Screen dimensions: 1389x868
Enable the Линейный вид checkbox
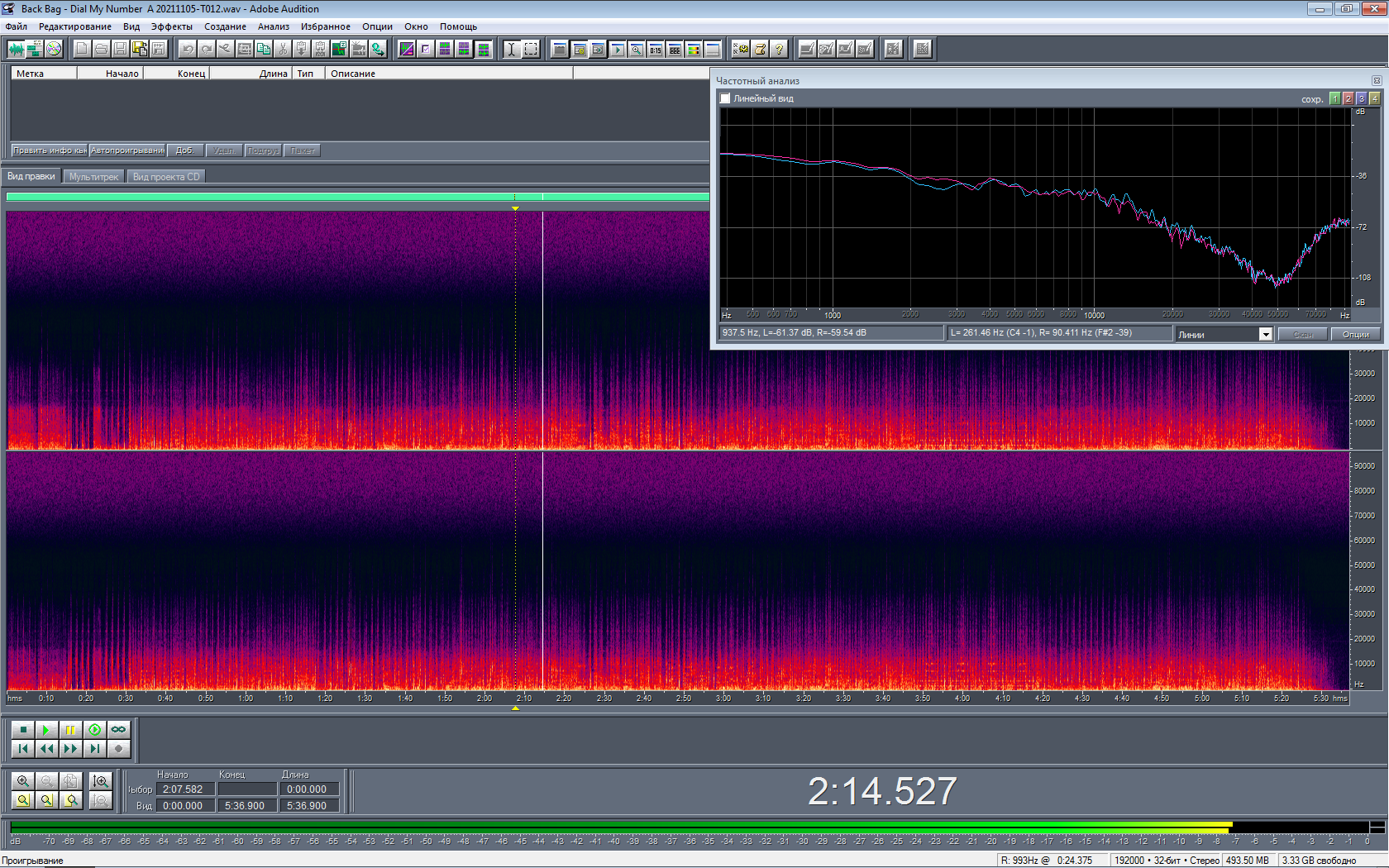pyautogui.click(x=725, y=98)
